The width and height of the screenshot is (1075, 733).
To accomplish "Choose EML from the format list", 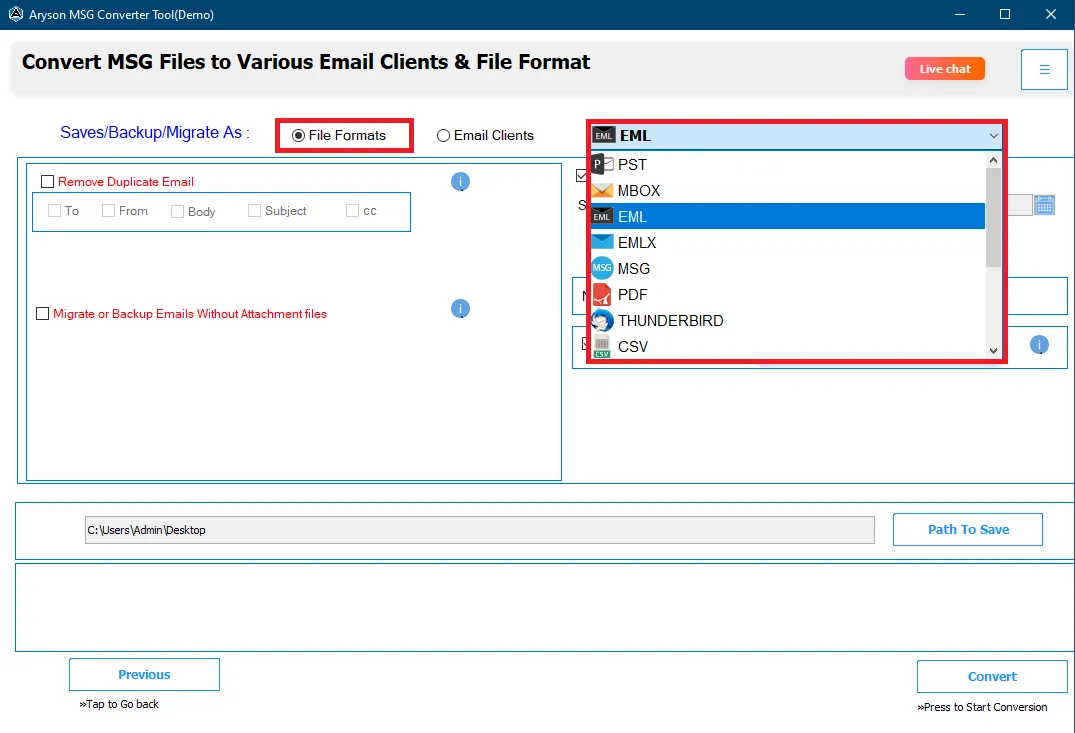I will (x=788, y=217).
